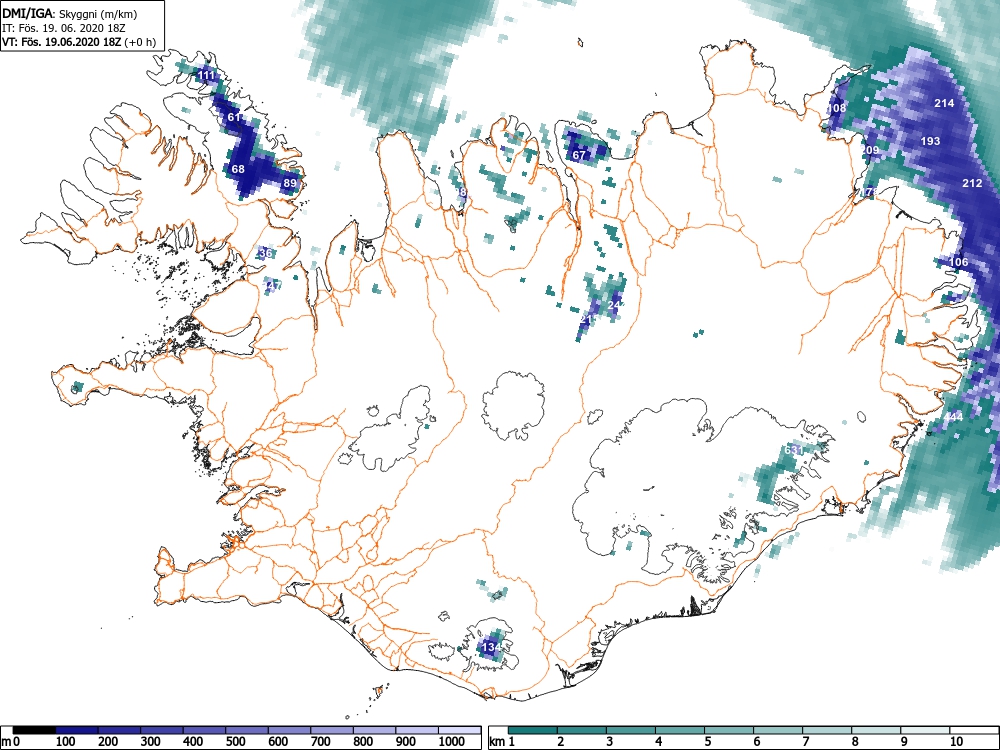
Task: Pick the 1000 m legend swatch
Action: point(460,730)
